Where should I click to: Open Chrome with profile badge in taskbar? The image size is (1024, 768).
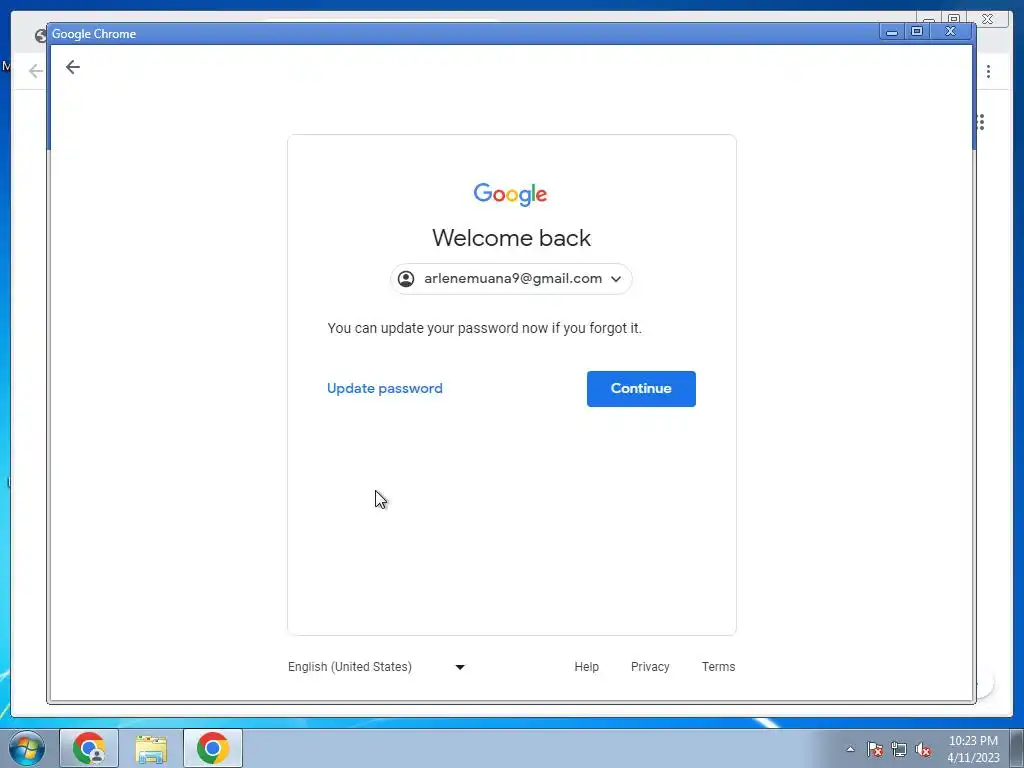89,748
